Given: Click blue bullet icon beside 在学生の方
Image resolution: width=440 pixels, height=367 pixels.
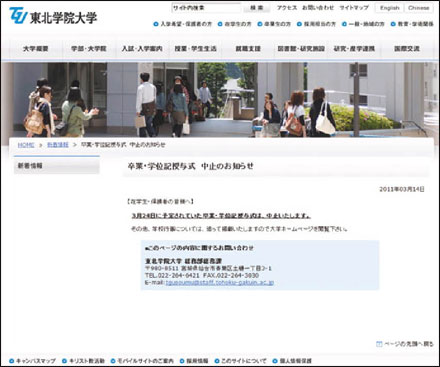Looking at the screenshot, I should pos(220,24).
